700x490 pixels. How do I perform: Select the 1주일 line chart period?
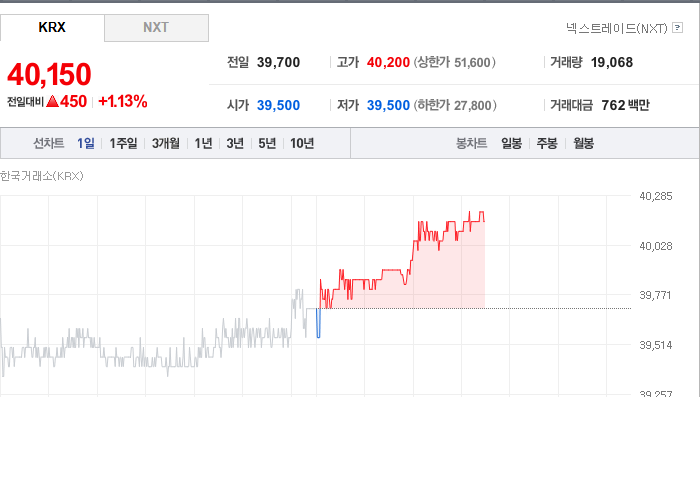tap(123, 143)
